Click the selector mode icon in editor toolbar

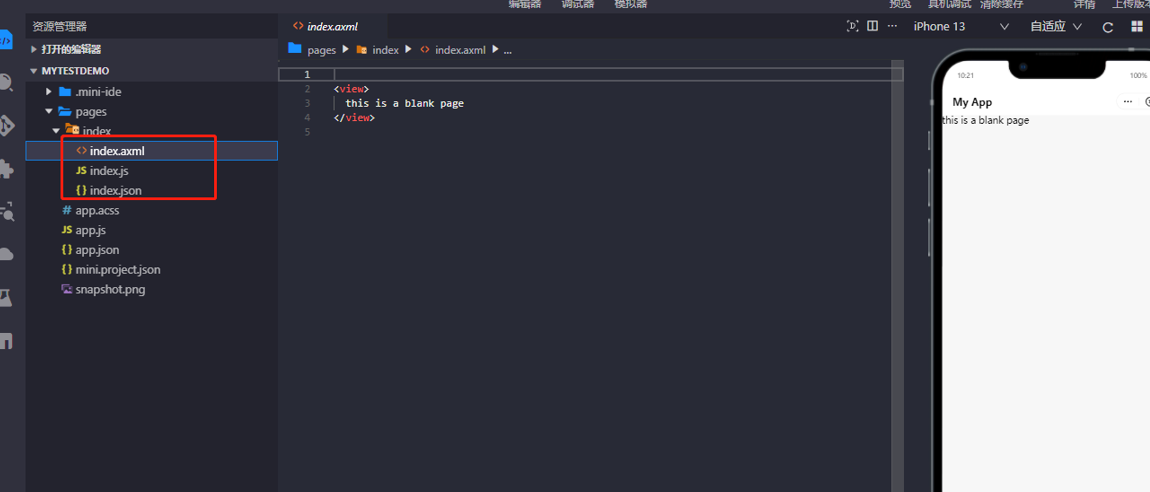click(x=852, y=26)
